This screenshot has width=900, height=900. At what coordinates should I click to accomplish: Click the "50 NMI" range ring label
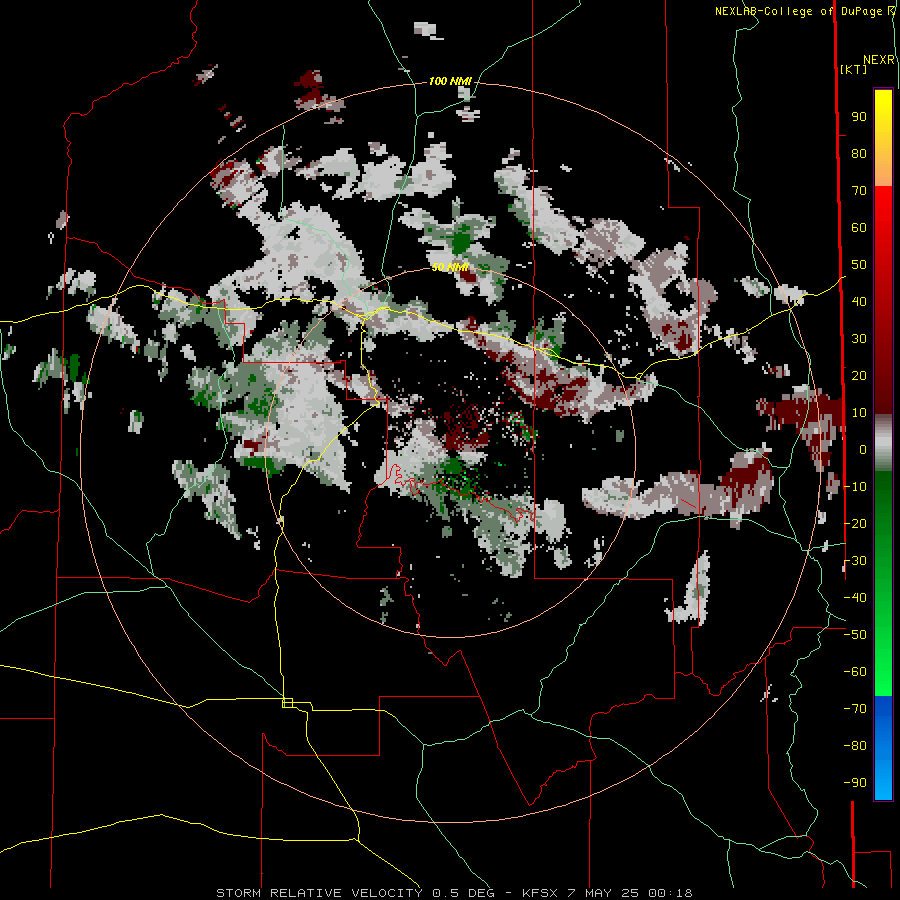pos(450,267)
